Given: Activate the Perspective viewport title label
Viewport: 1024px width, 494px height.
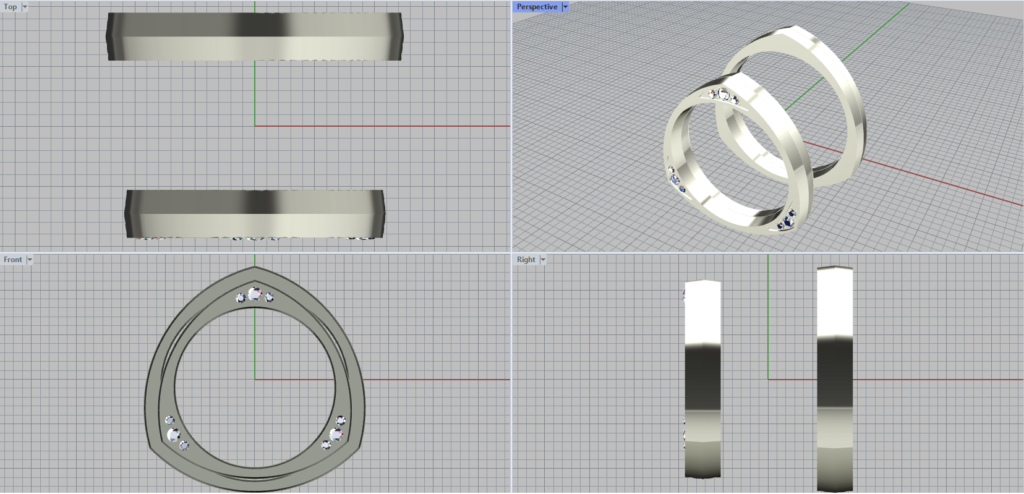Looking at the screenshot, I should click(536, 6).
